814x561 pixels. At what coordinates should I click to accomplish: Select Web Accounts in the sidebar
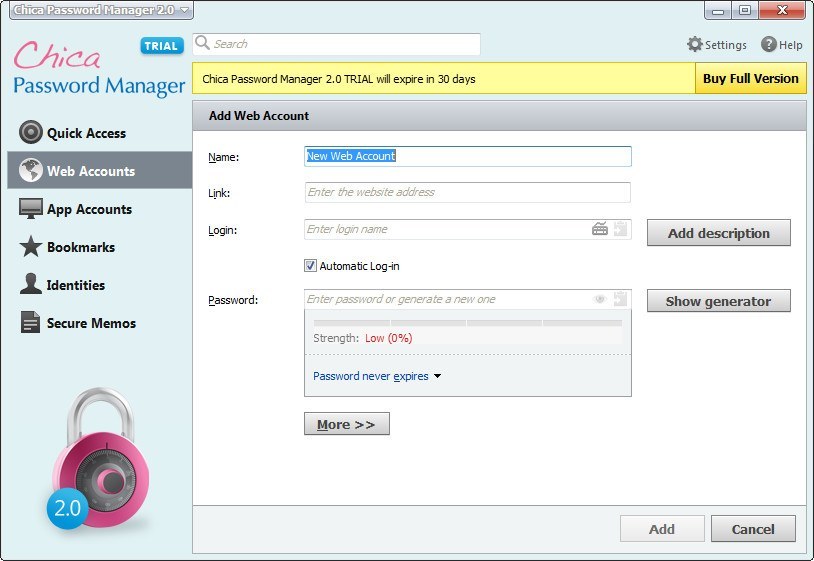click(100, 170)
